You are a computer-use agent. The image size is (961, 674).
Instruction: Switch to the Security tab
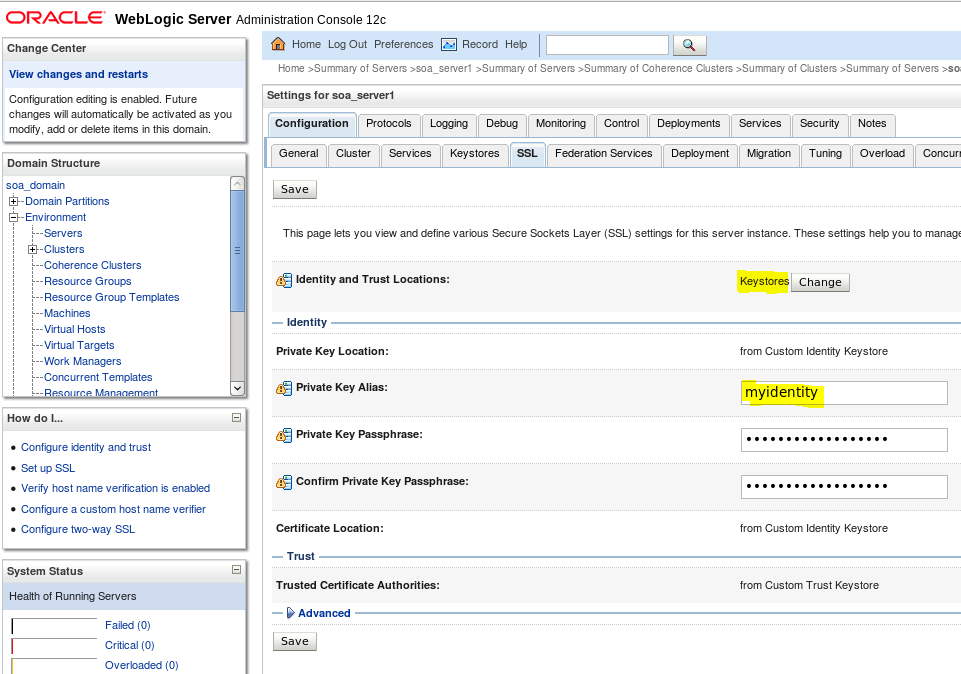click(819, 124)
